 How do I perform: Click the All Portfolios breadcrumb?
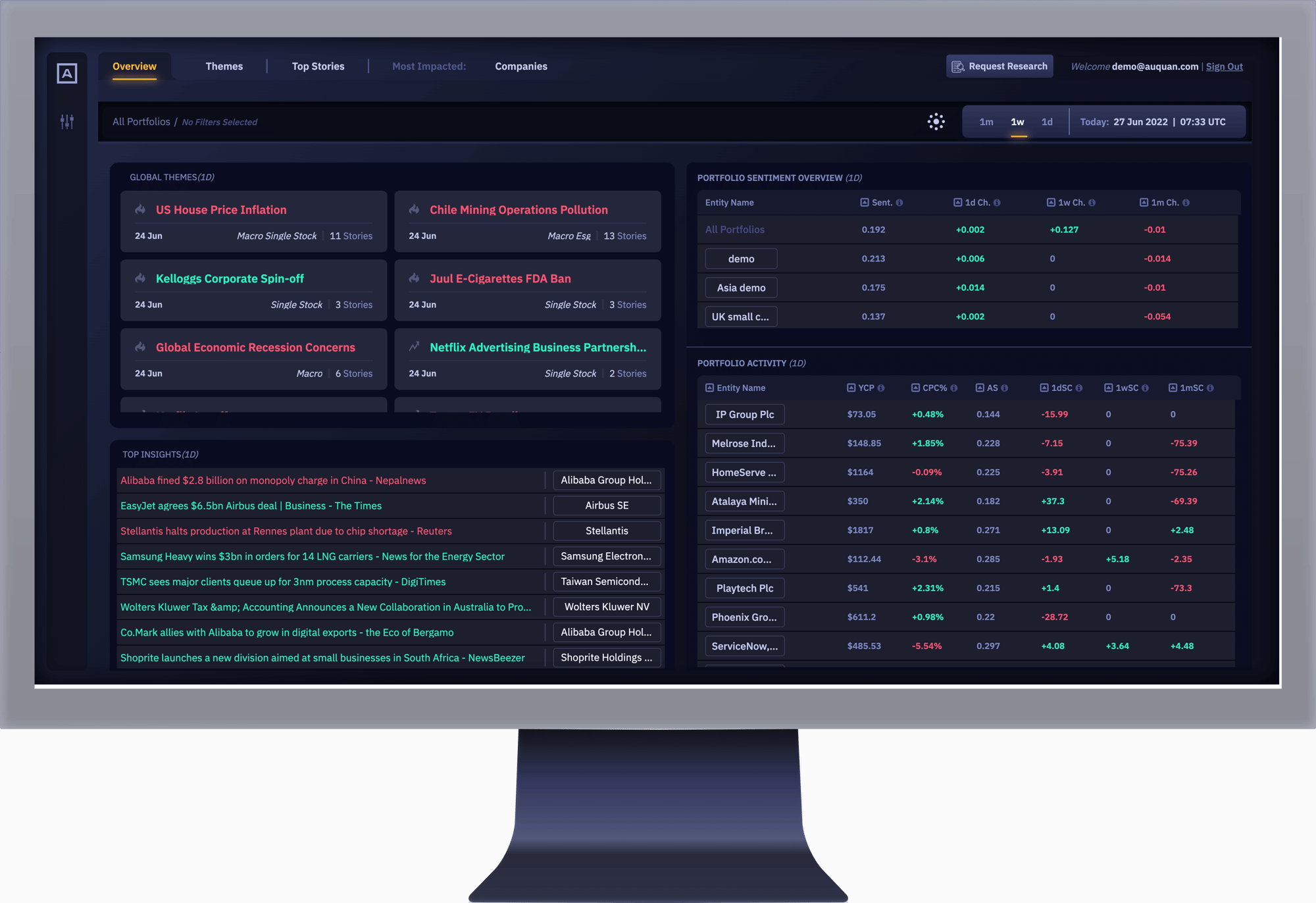(x=141, y=122)
